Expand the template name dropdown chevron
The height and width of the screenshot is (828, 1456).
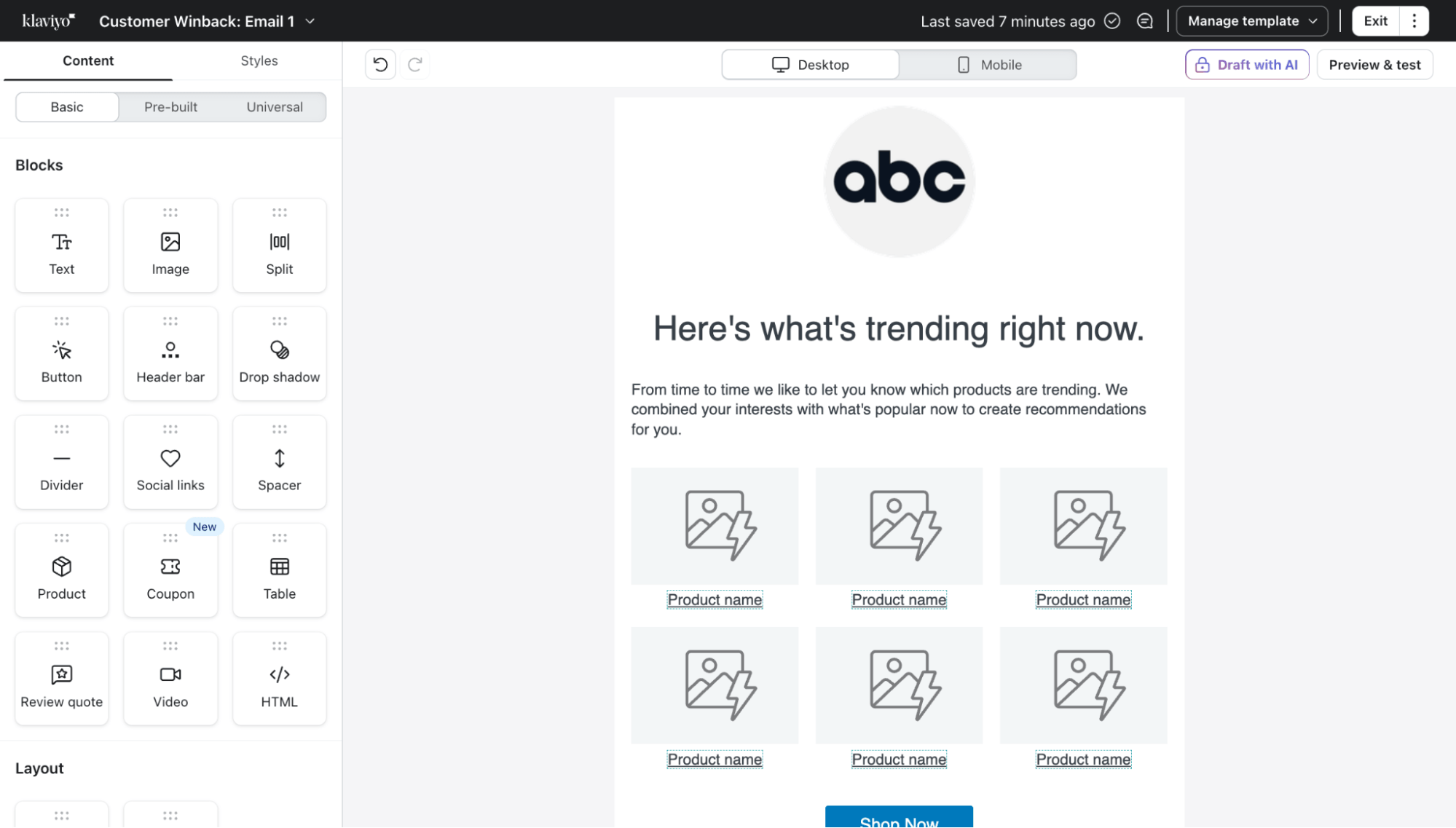click(x=310, y=21)
